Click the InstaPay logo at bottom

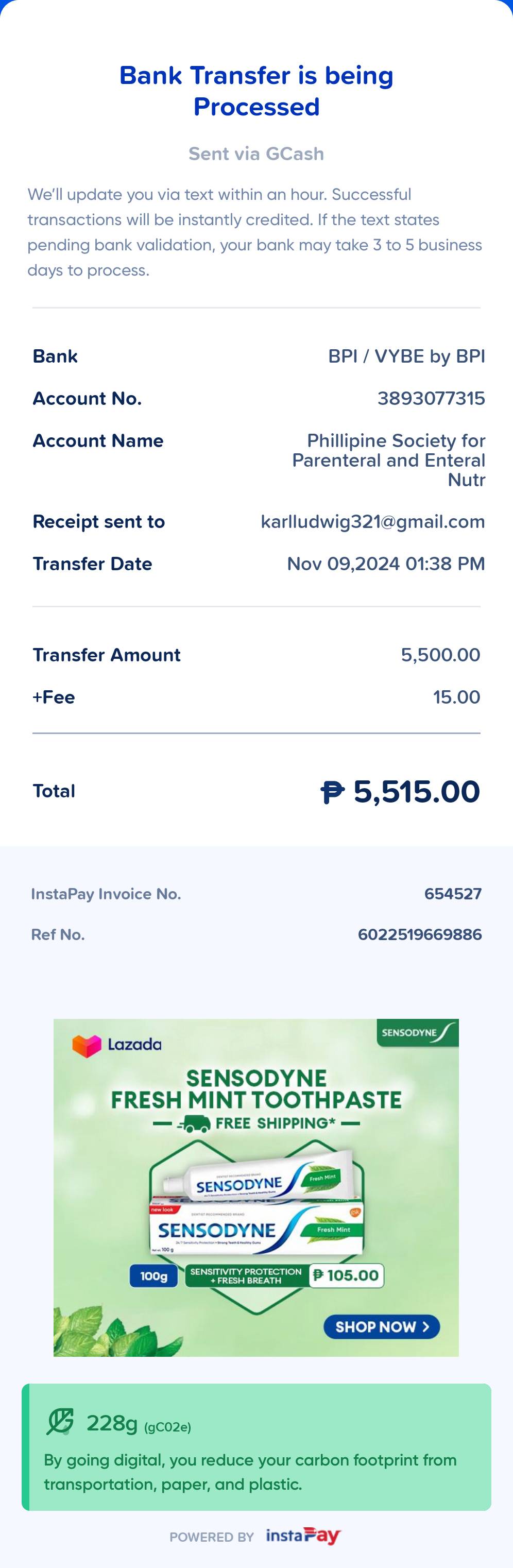pos(303,1536)
